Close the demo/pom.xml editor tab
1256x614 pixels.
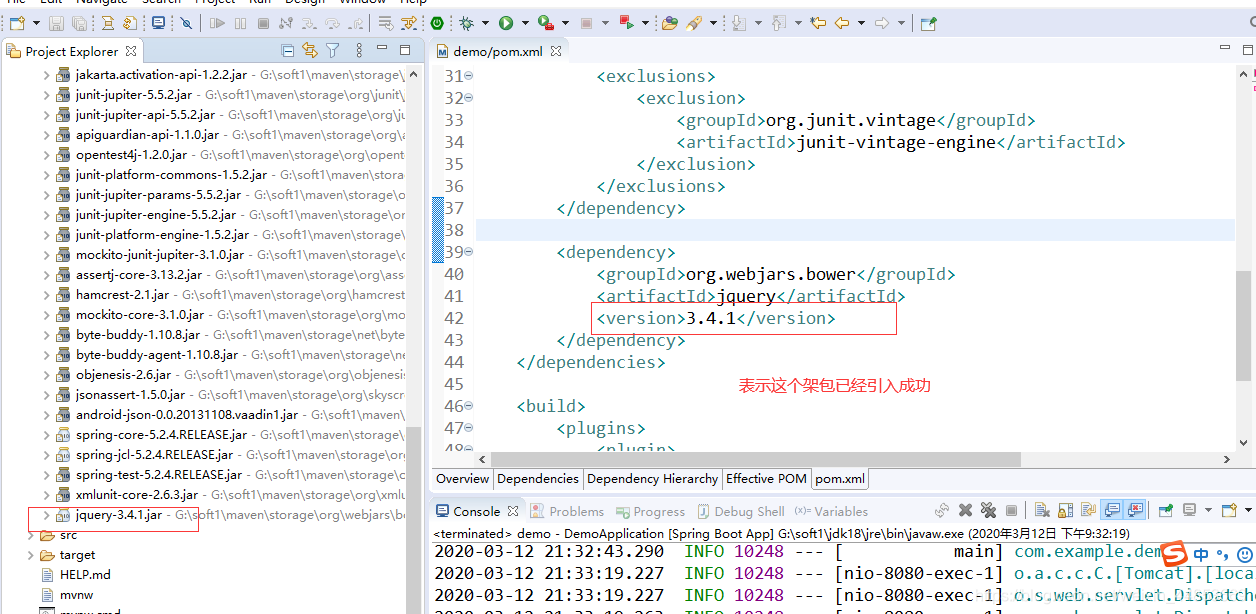[556, 51]
